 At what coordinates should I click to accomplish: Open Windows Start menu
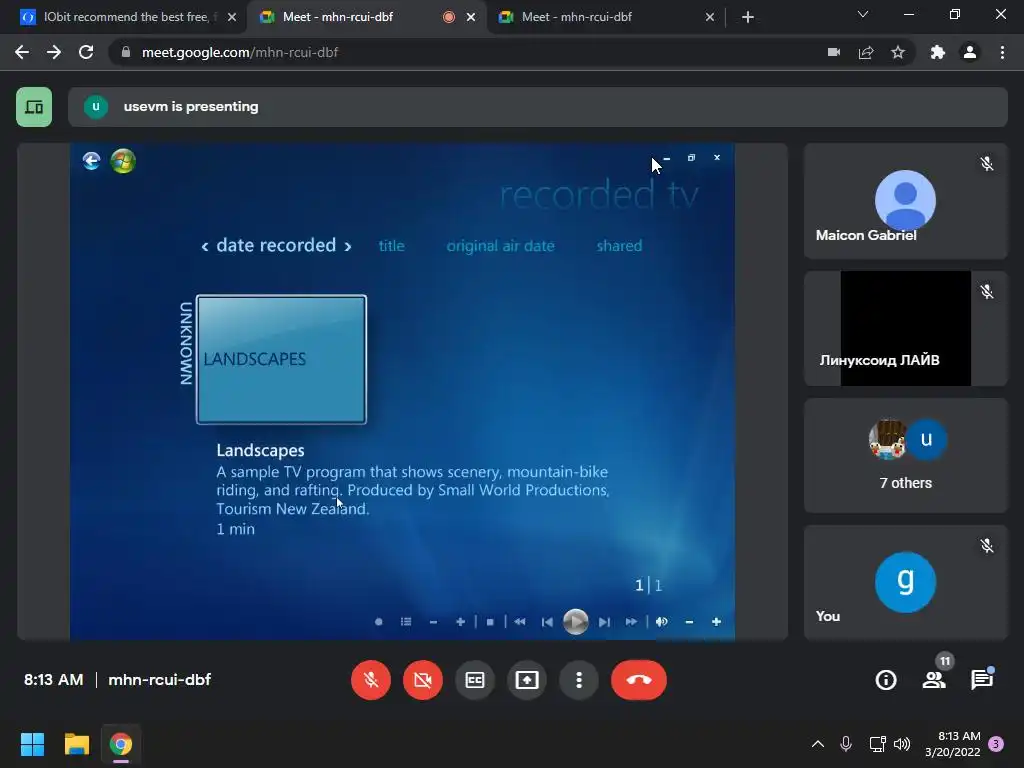click(32, 744)
